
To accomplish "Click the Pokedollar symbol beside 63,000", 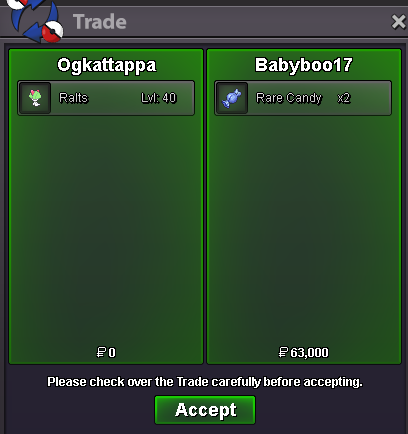I will [283, 352].
